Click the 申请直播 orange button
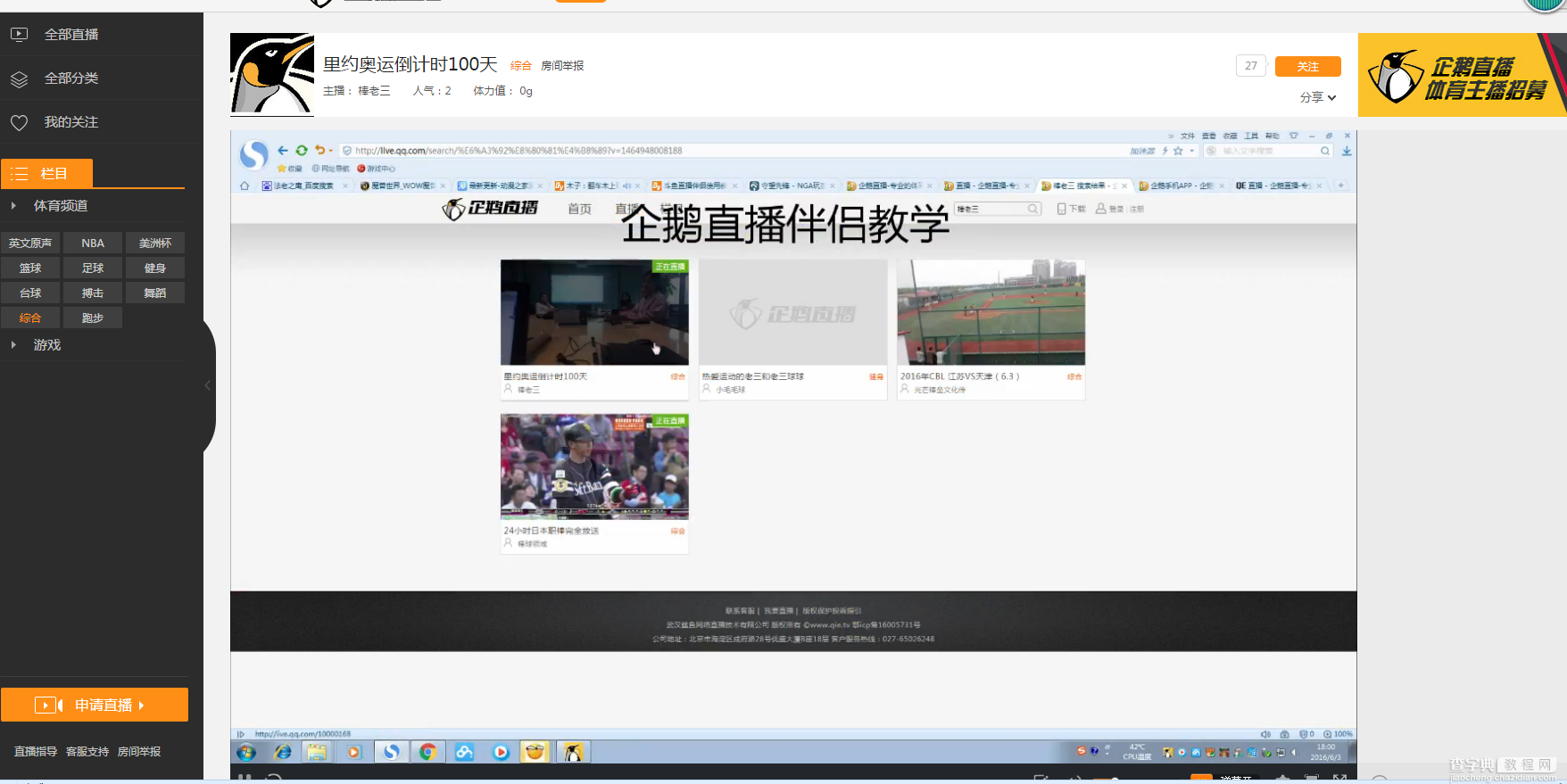 95,705
